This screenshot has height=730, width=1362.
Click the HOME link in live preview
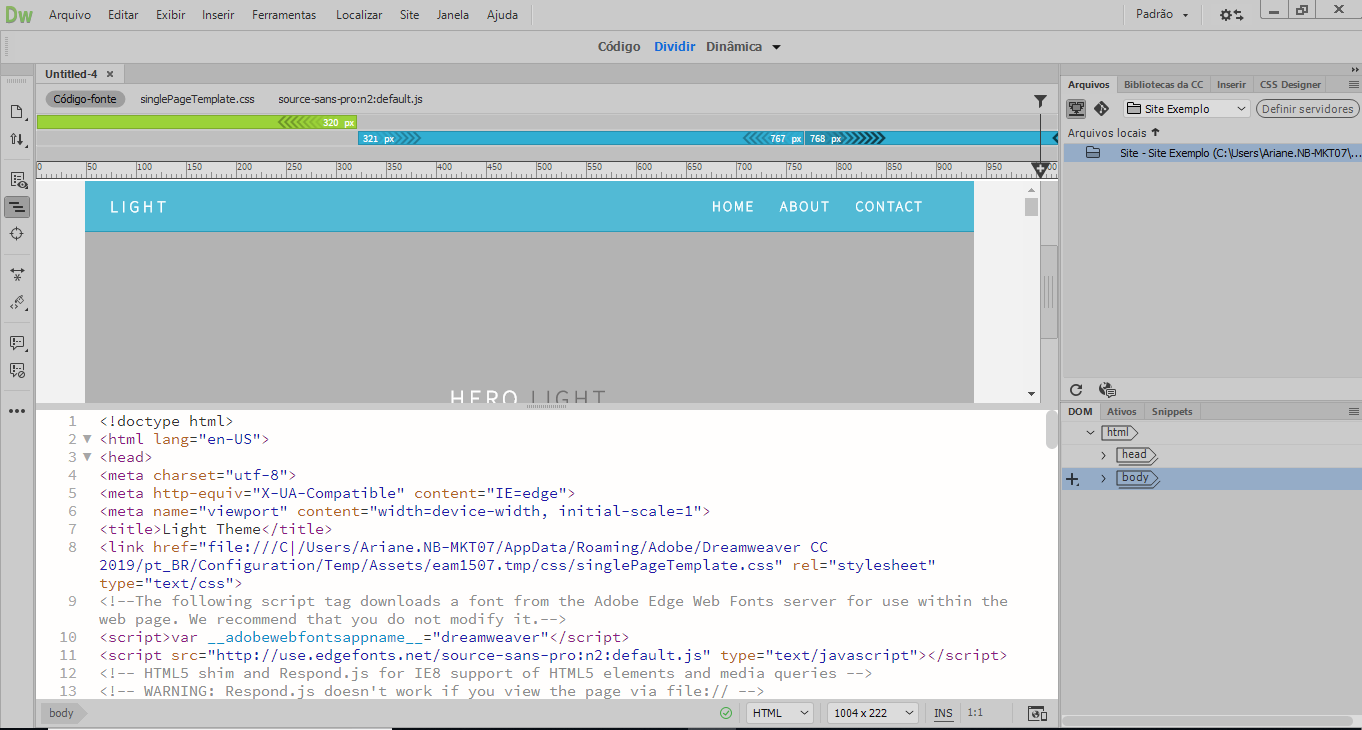point(733,207)
